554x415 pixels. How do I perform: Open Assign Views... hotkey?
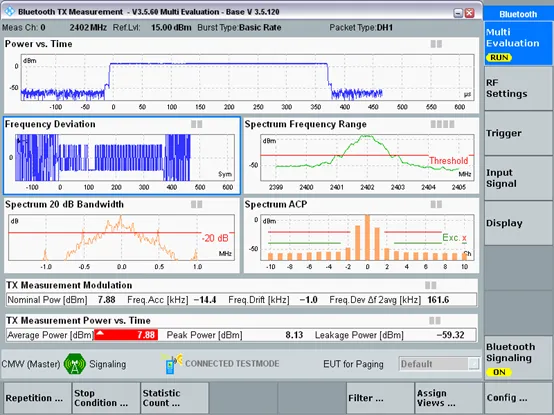(x=448, y=398)
